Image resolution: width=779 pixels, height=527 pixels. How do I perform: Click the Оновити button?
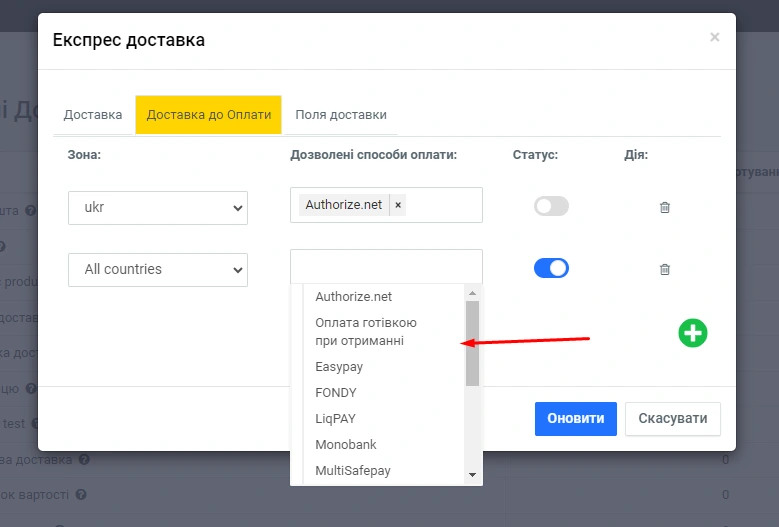(x=575, y=419)
